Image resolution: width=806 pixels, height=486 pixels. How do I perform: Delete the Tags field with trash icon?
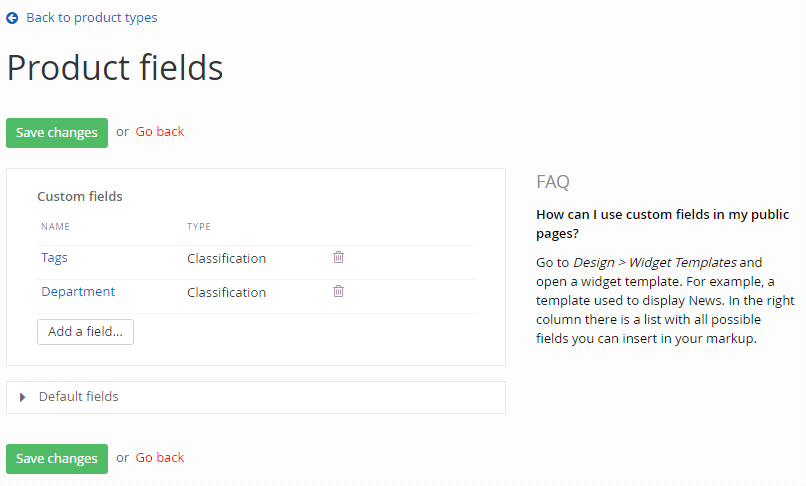pyautogui.click(x=338, y=257)
